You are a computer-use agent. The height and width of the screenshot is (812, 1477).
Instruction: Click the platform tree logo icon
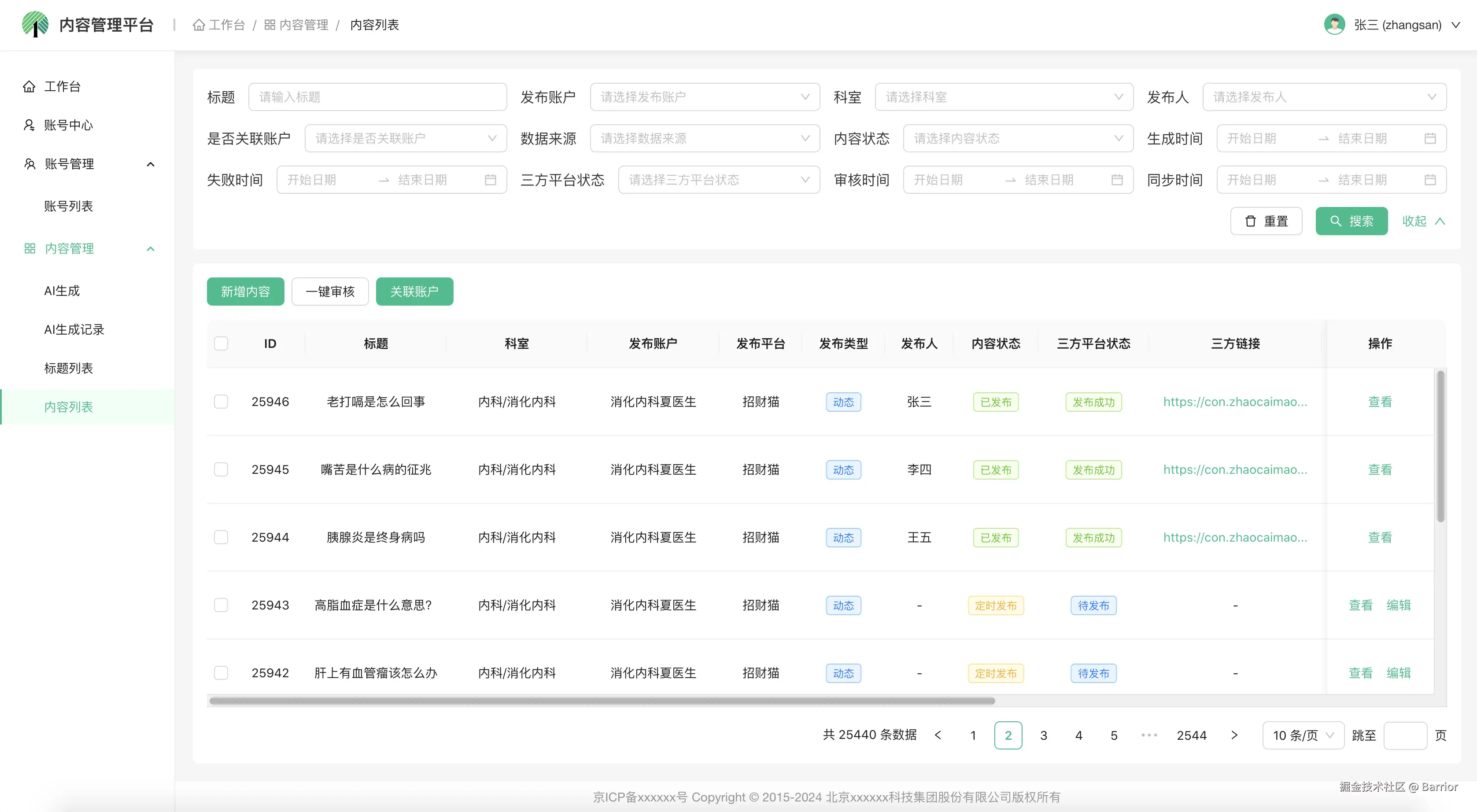tap(35, 24)
